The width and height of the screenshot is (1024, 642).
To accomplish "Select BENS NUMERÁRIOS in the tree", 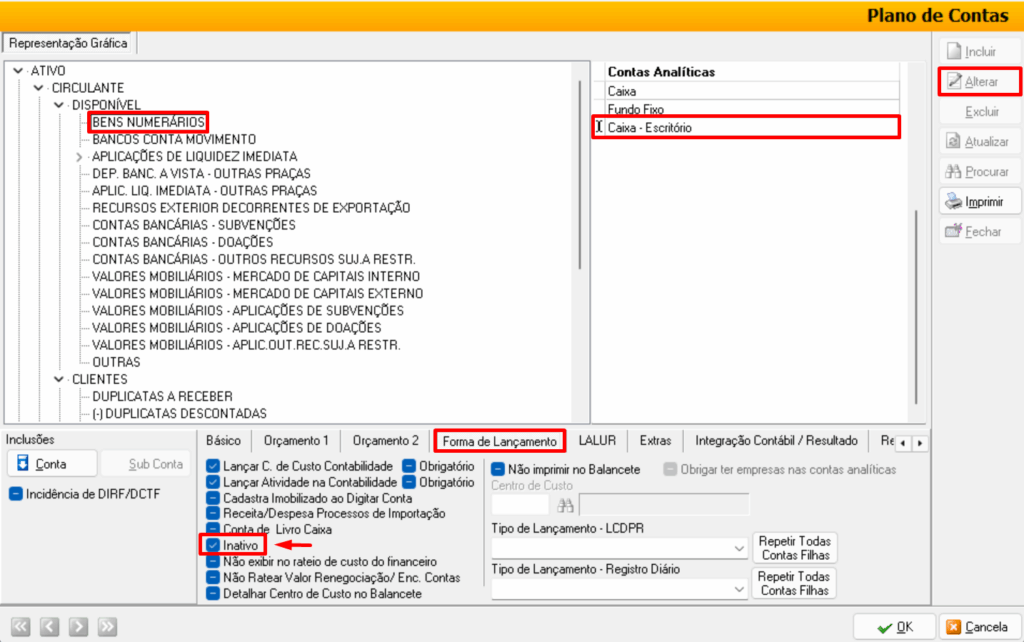I will pyautogui.click(x=148, y=122).
